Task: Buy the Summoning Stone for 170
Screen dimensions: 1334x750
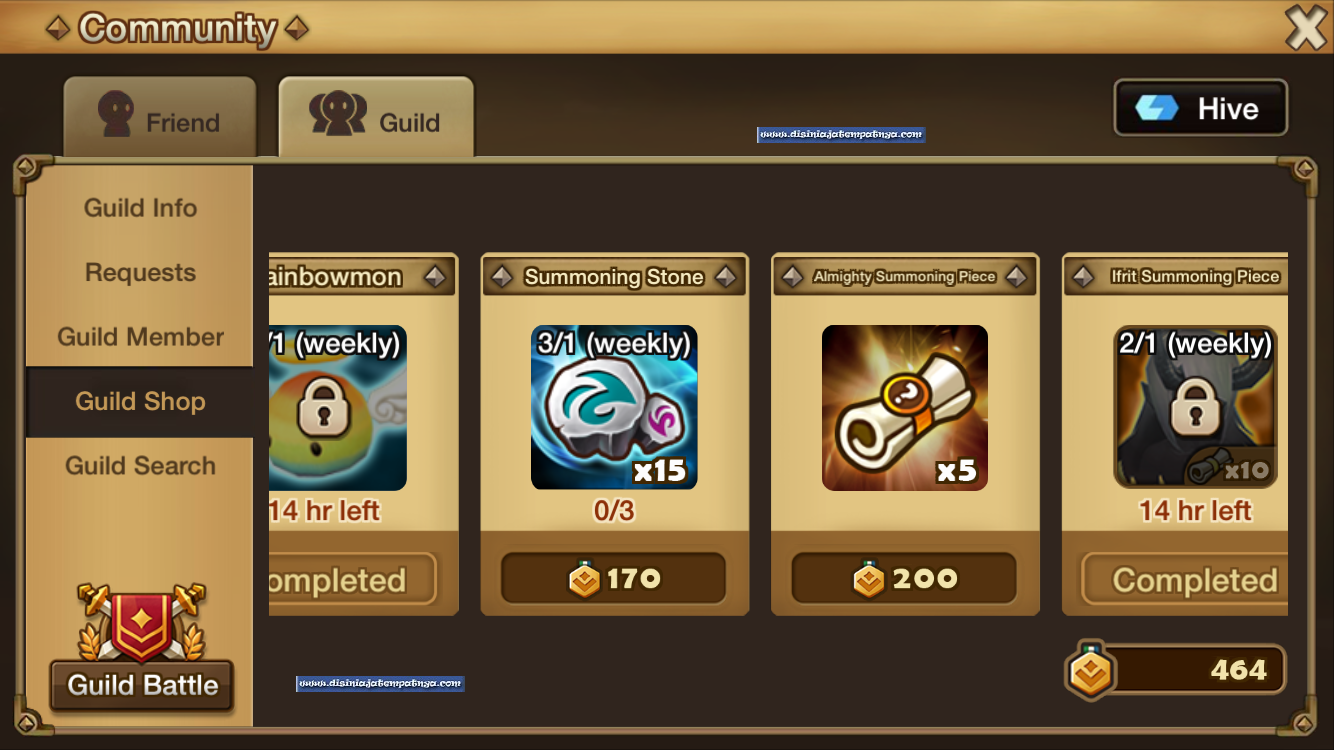Action: point(613,579)
